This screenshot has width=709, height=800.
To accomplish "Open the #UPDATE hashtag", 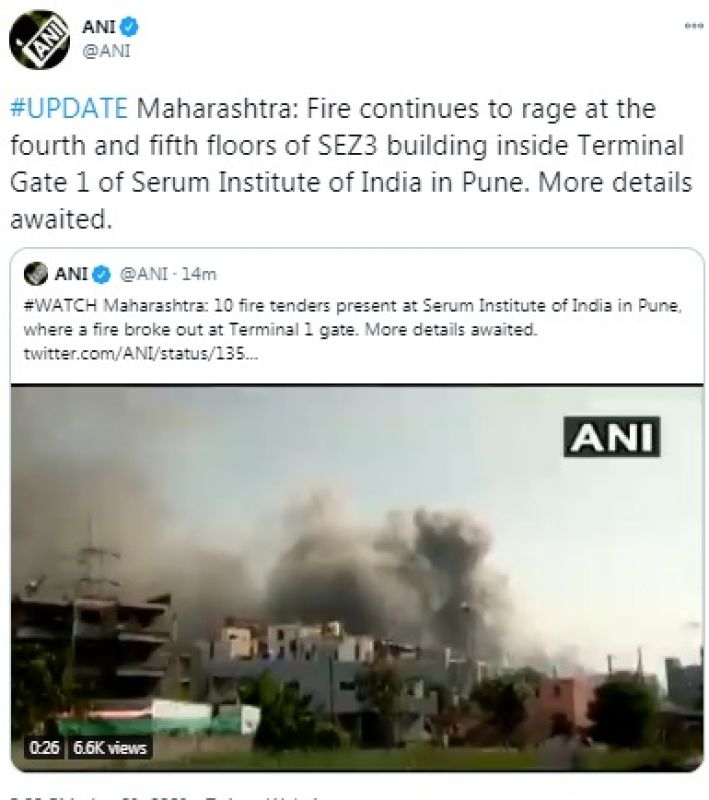I will pos(69,109).
